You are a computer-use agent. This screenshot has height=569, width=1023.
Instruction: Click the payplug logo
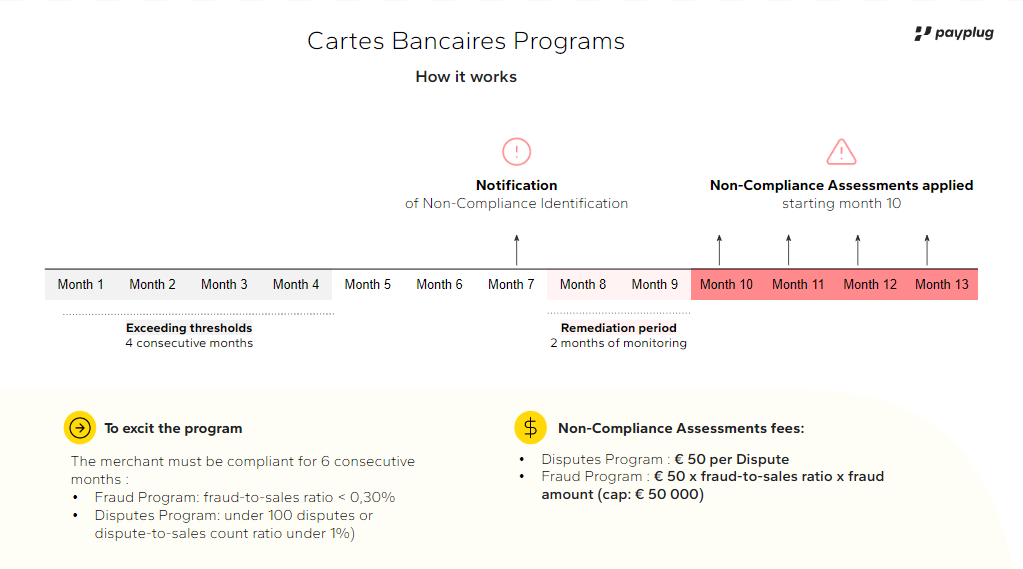coord(954,33)
